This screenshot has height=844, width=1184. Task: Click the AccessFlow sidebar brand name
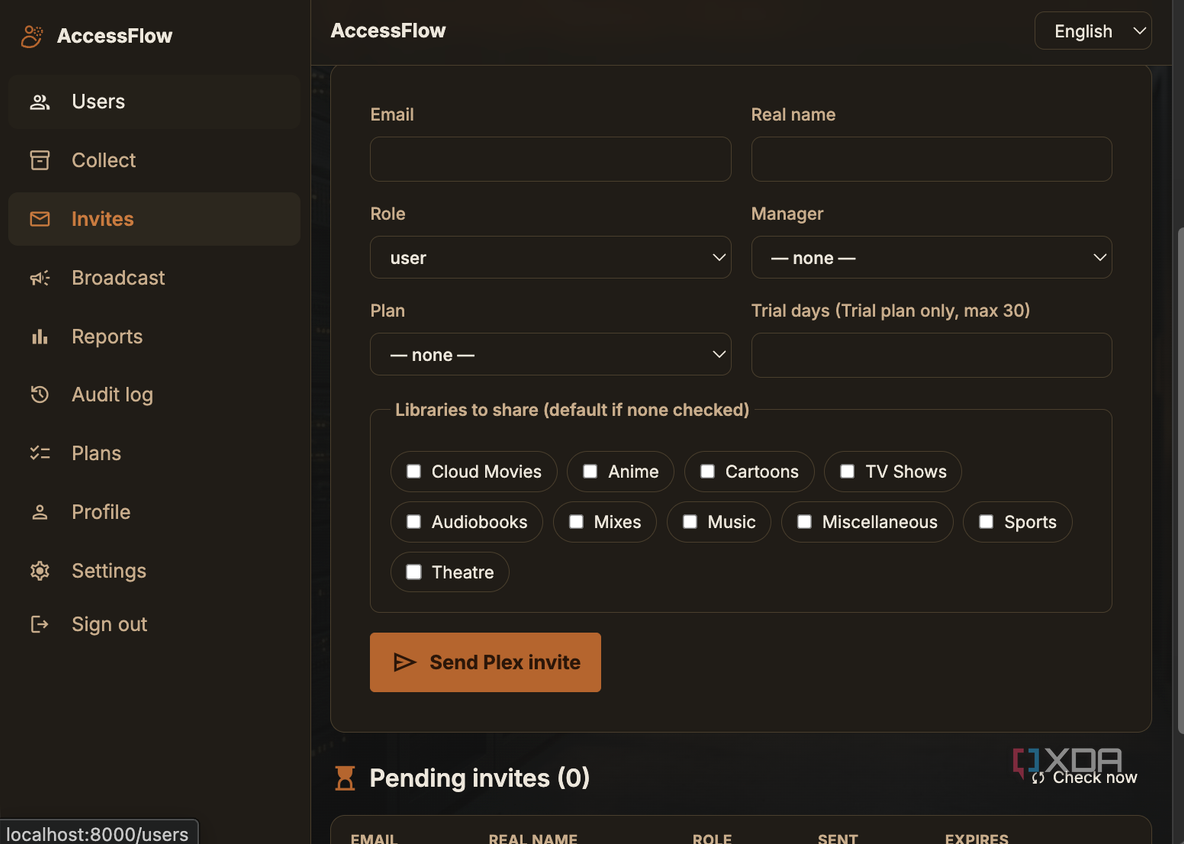point(115,35)
